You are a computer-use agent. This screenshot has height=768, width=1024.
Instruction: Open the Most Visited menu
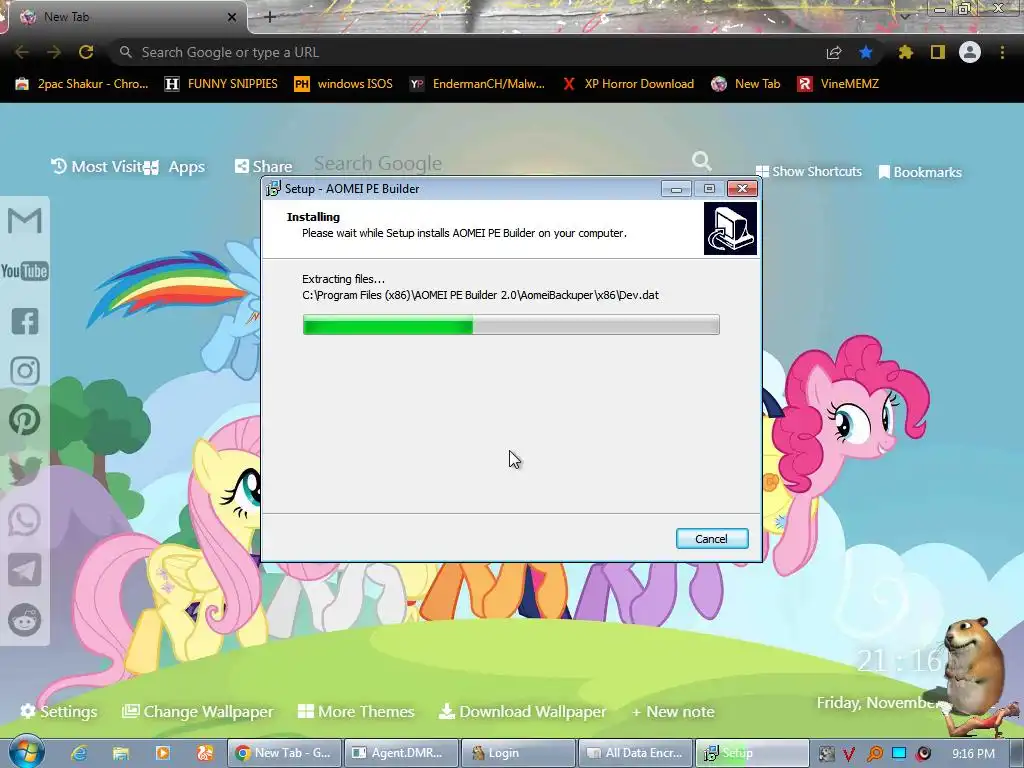(97, 167)
